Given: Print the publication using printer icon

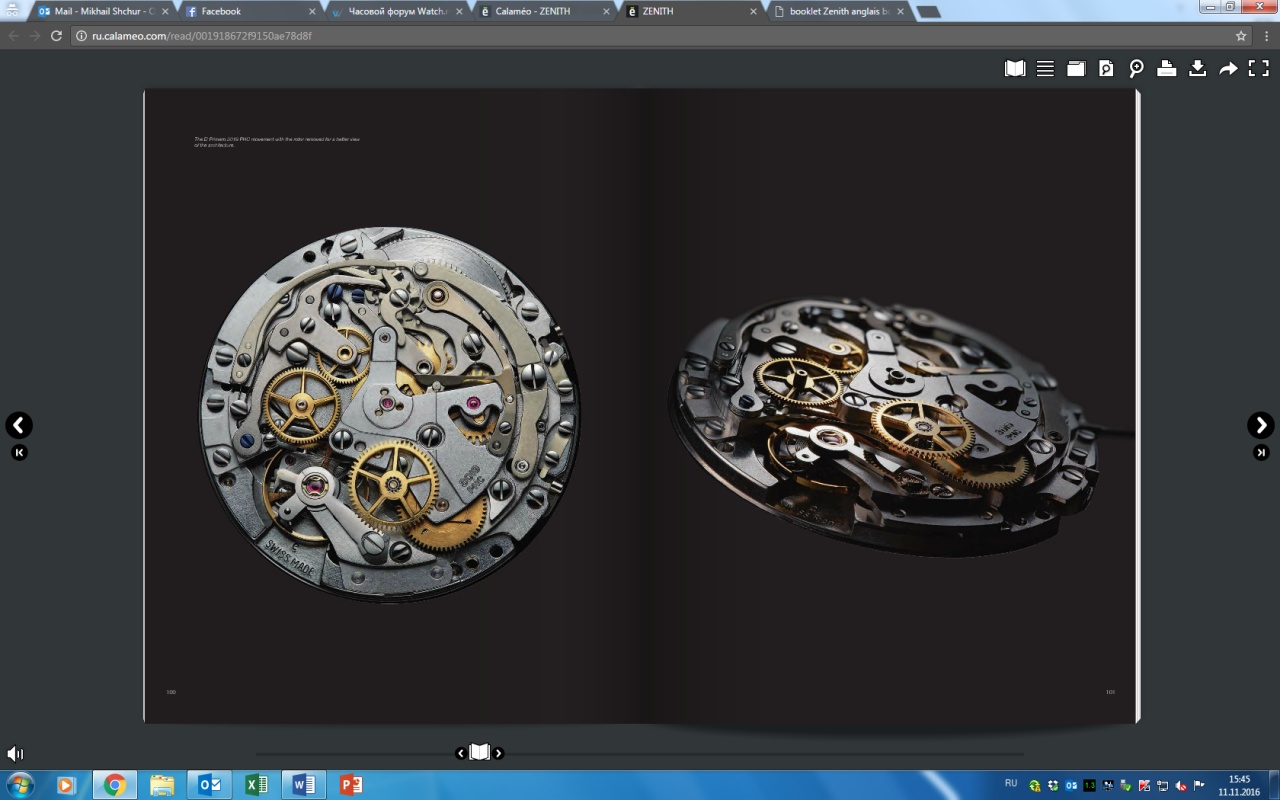Looking at the screenshot, I should tap(1167, 69).
